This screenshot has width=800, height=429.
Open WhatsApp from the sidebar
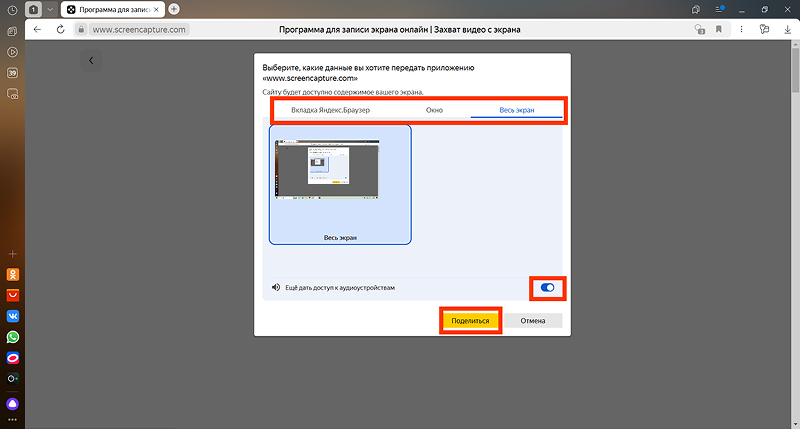coord(13,337)
